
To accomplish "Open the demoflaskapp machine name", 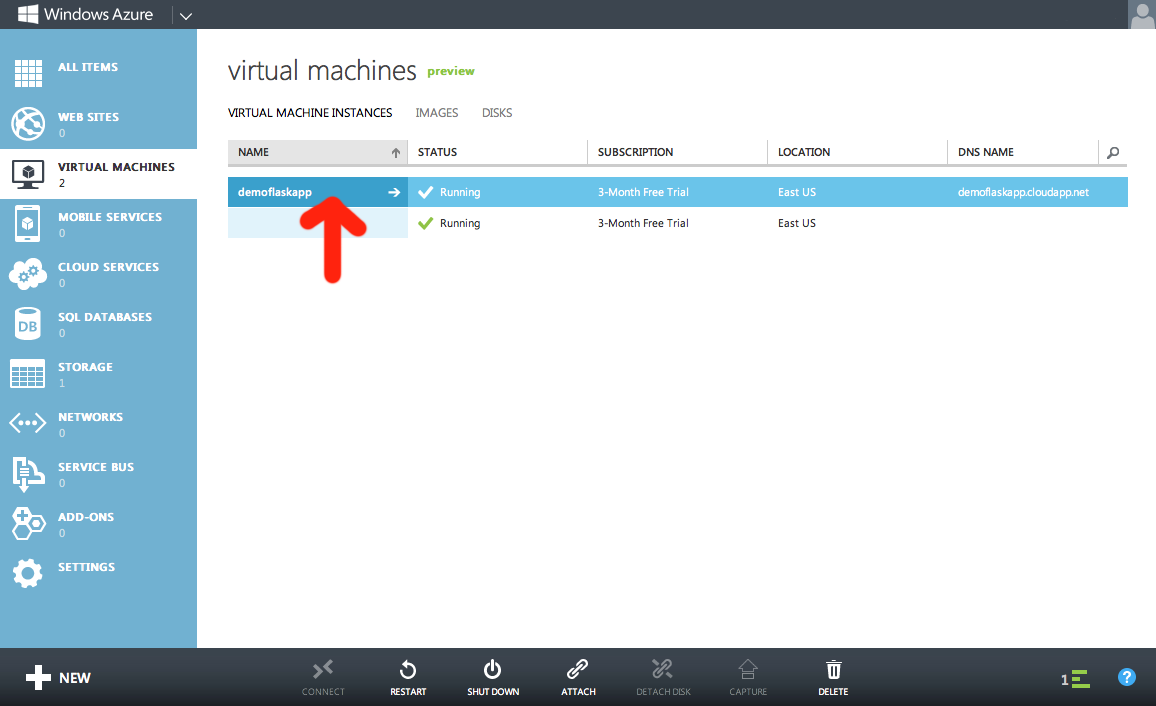I will click(274, 192).
